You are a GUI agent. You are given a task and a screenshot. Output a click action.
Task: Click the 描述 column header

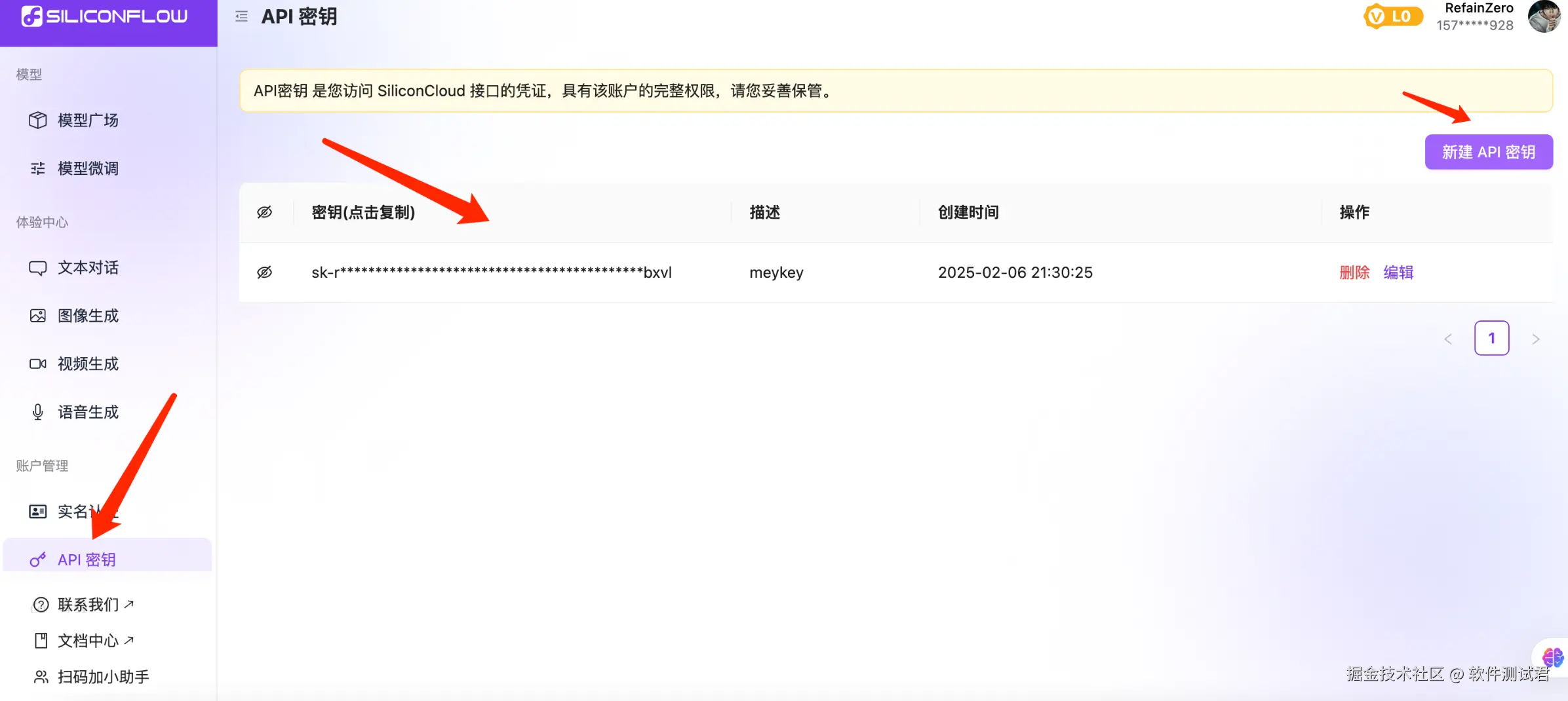pos(765,212)
